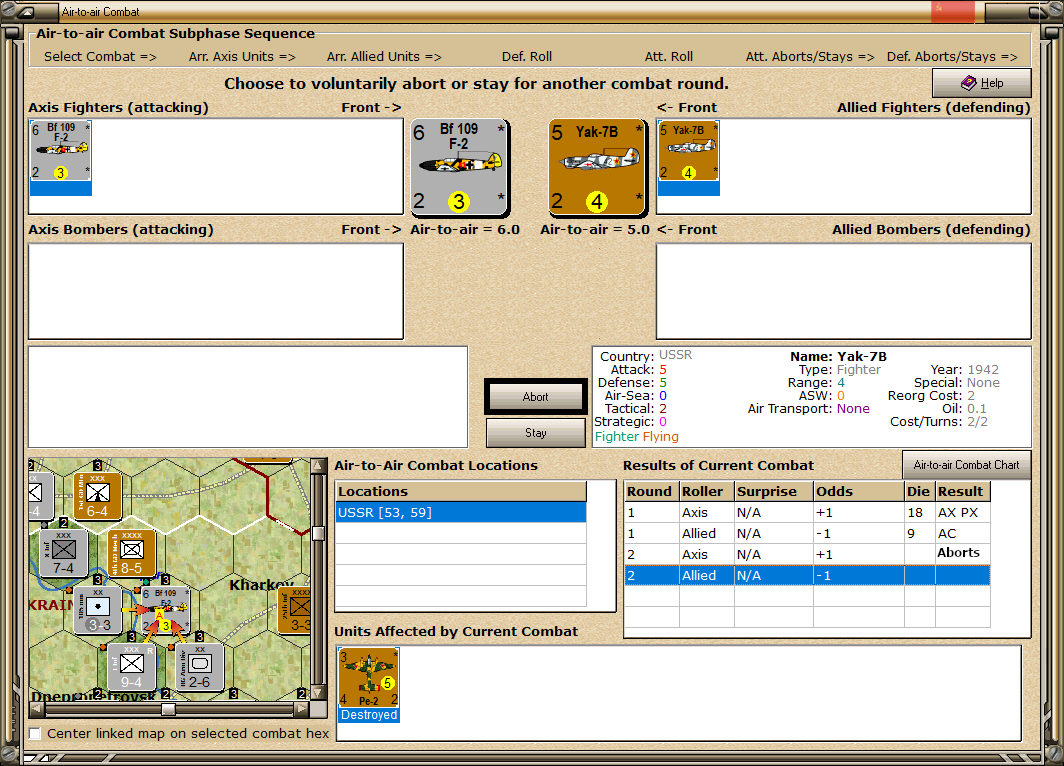Screen dimensions: 1064x766
Task: Click the 8-5 mechanized counter on map
Action: [x=132, y=554]
